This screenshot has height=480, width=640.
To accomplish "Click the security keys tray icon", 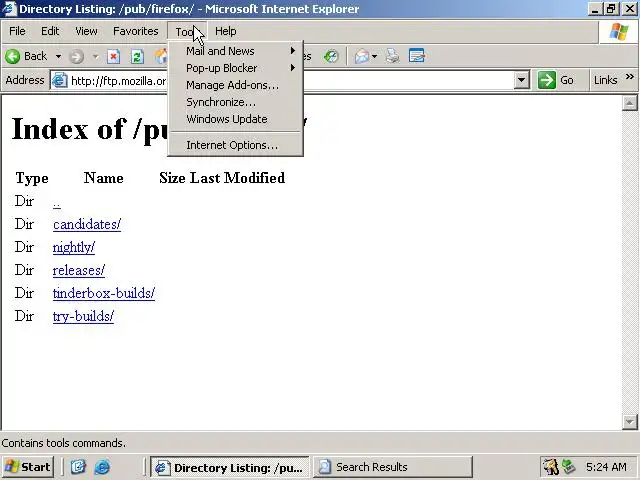I will 550,467.
